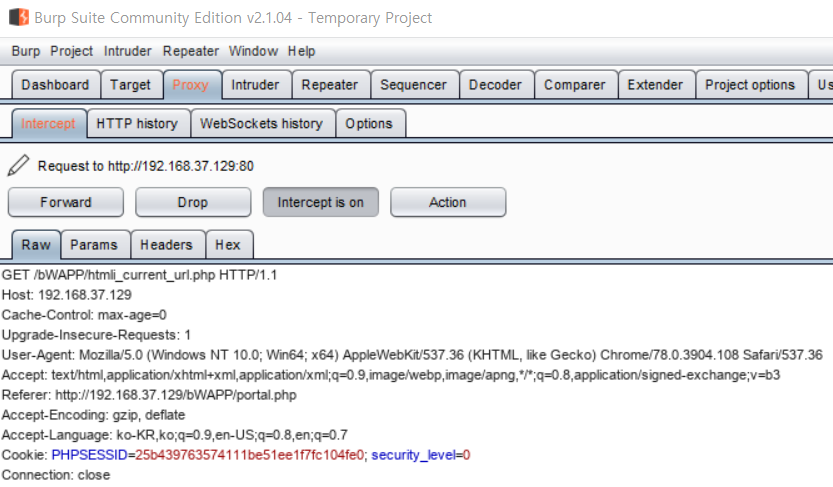This screenshot has width=833, height=487.
Task: View the WebSockets history sub-tab
Action: pyautogui.click(x=261, y=124)
